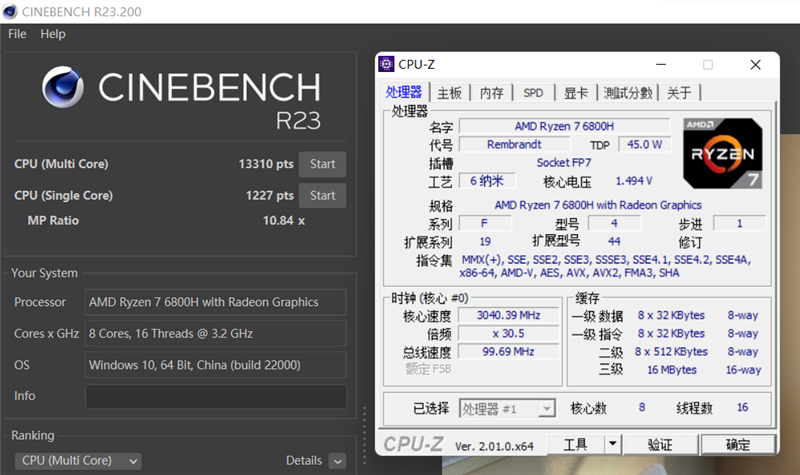
Task: Switch to the 关于 tab in CPU-Z
Action: click(680, 93)
